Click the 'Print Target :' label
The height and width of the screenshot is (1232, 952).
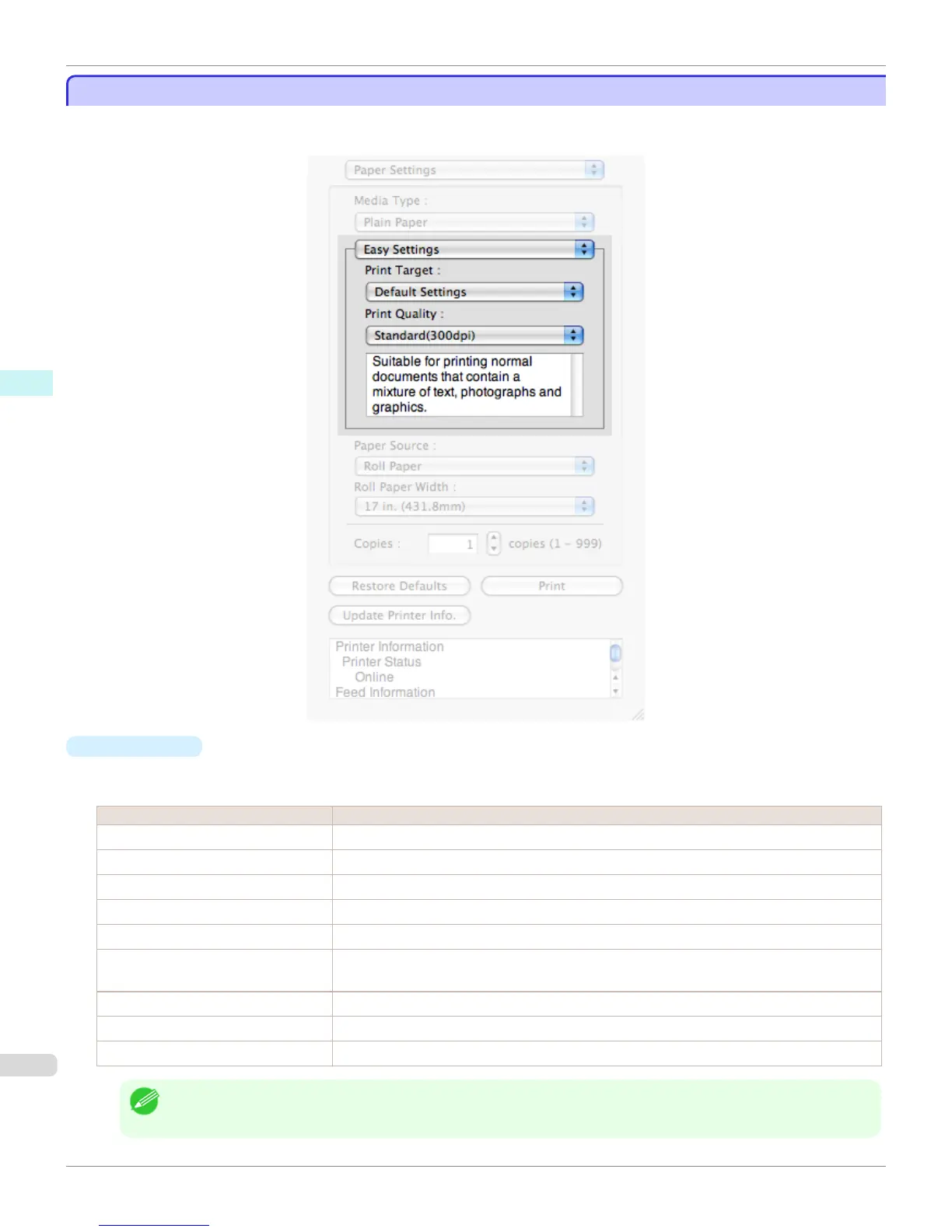(x=403, y=271)
